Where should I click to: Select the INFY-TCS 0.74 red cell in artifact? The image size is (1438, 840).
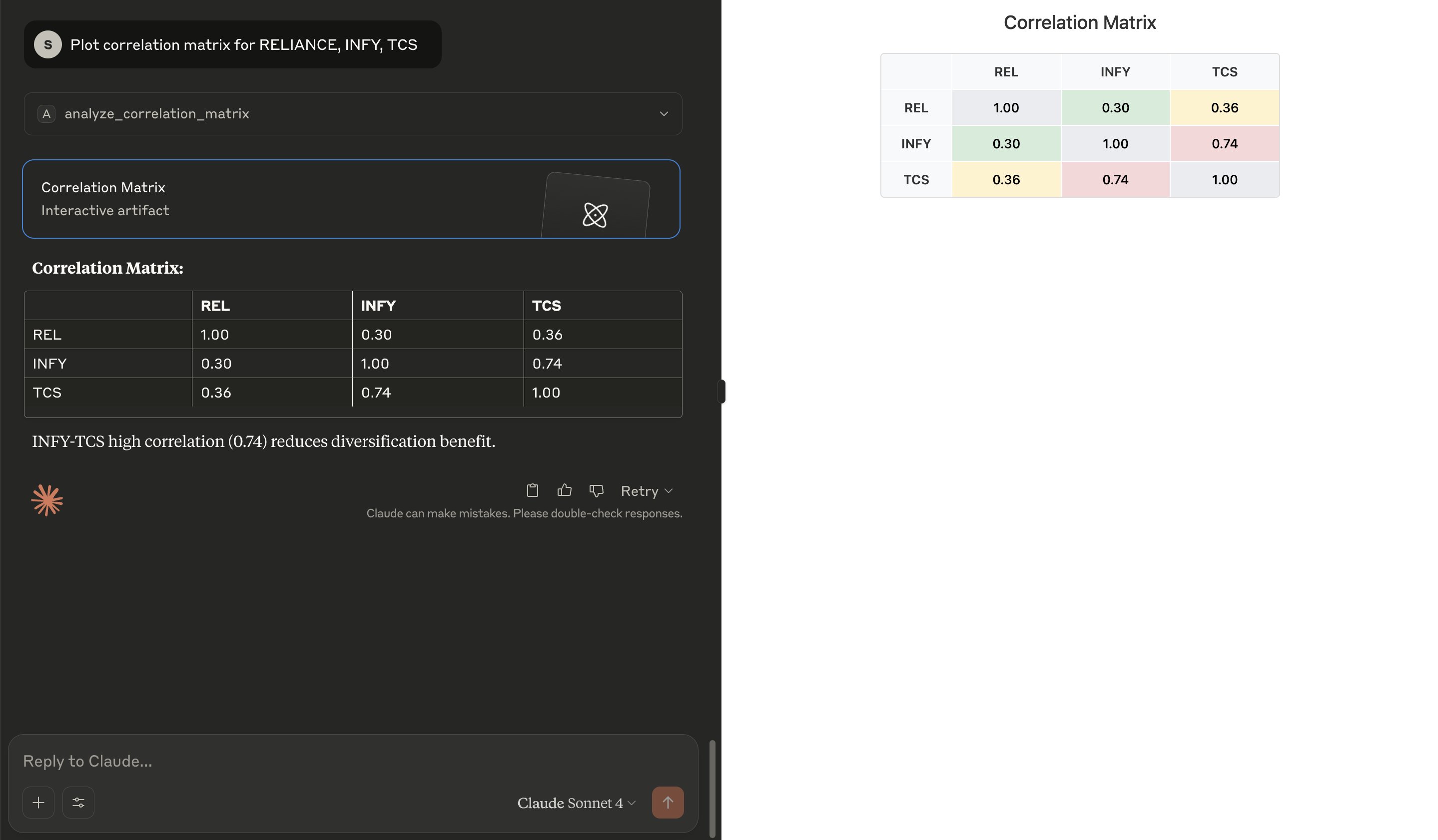pos(1225,144)
